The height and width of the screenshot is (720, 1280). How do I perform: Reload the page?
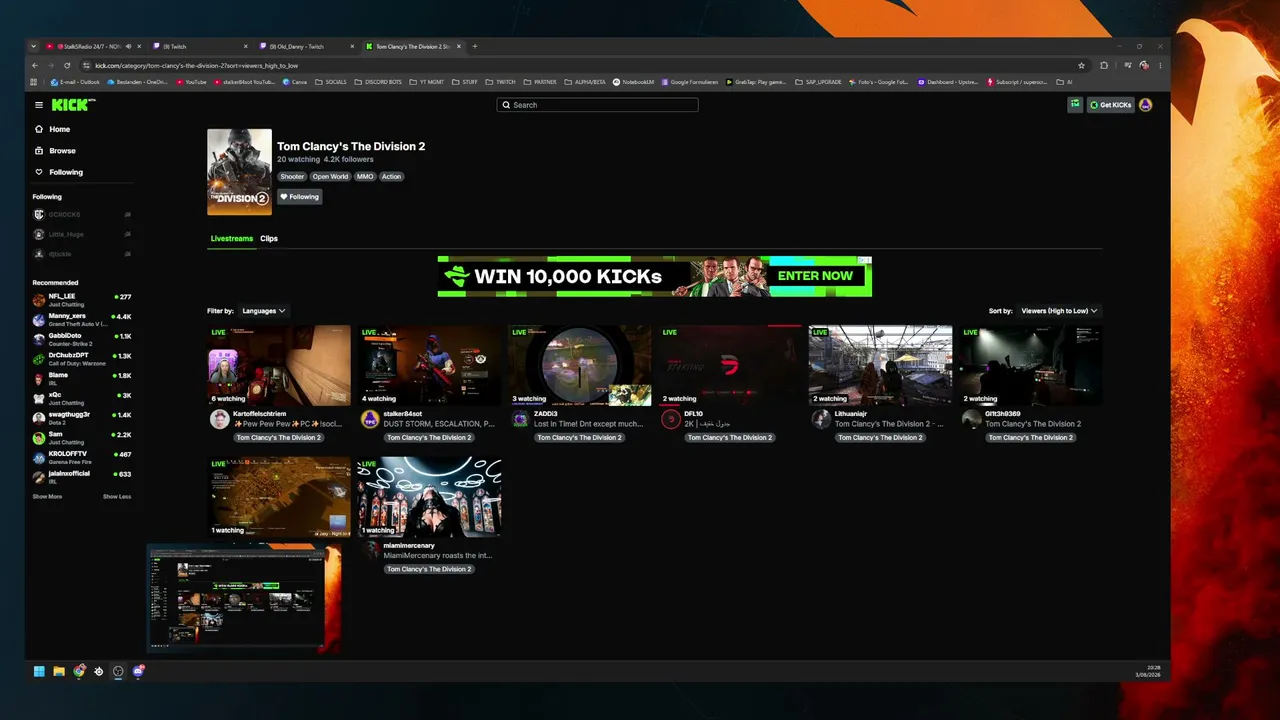coord(66,65)
